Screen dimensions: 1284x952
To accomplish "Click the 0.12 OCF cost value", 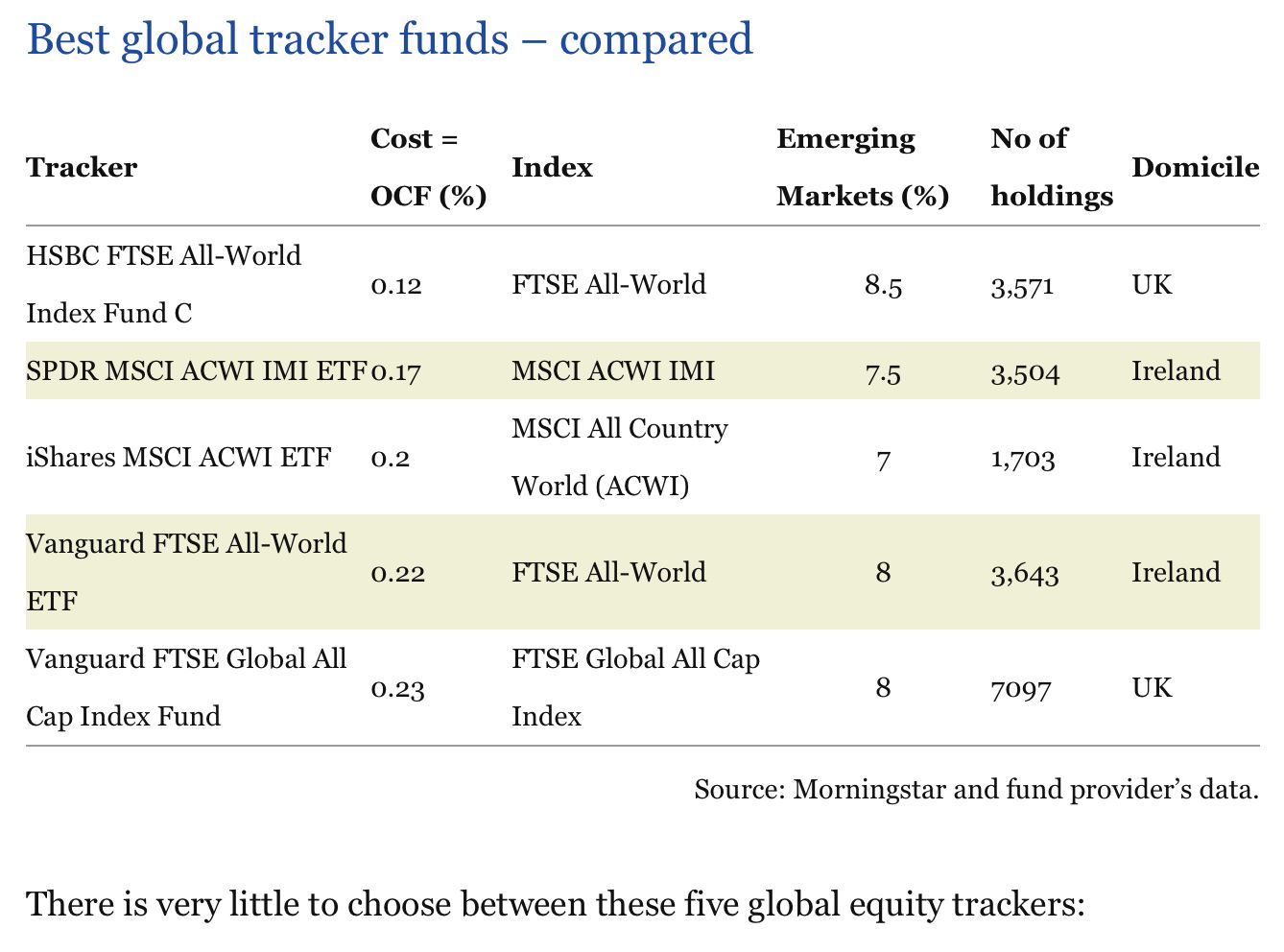I will 396,286.
